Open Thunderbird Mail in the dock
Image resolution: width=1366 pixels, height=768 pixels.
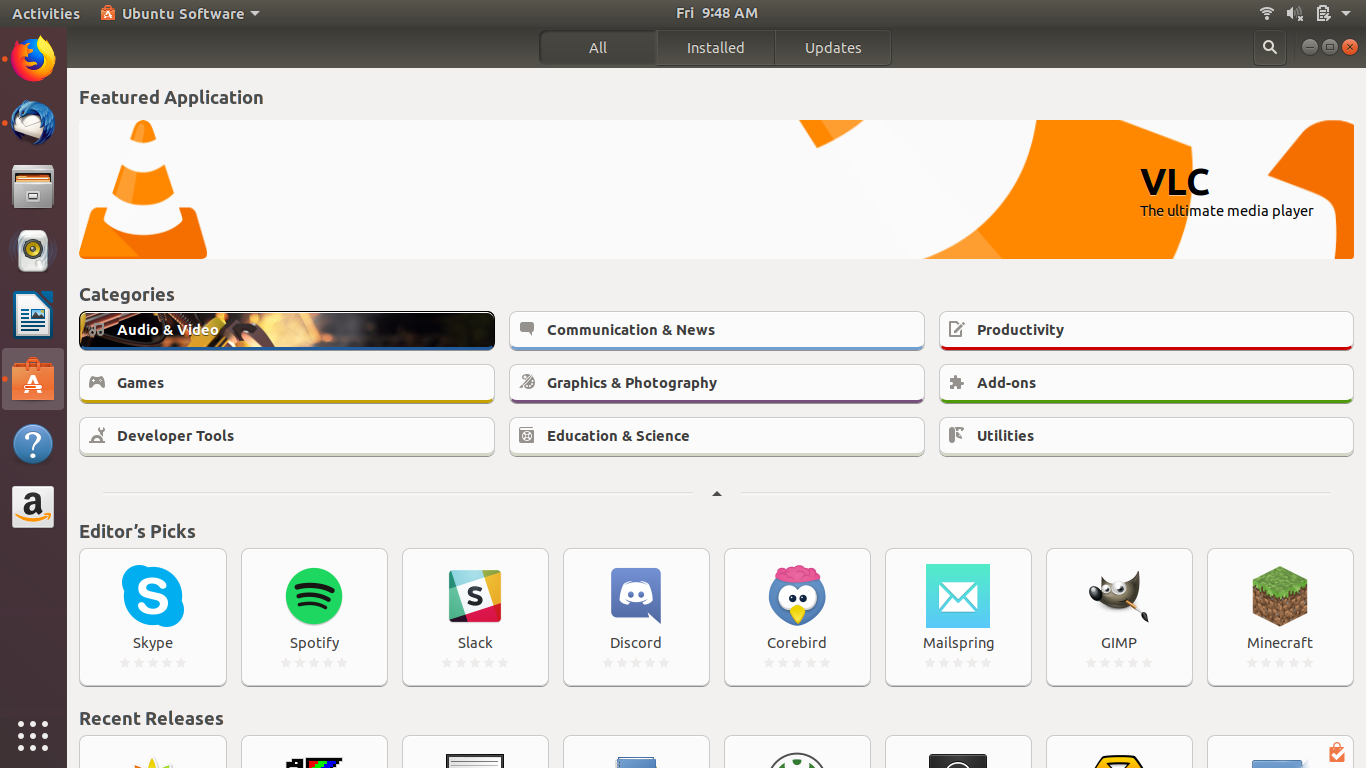click(x=33, y=123)
